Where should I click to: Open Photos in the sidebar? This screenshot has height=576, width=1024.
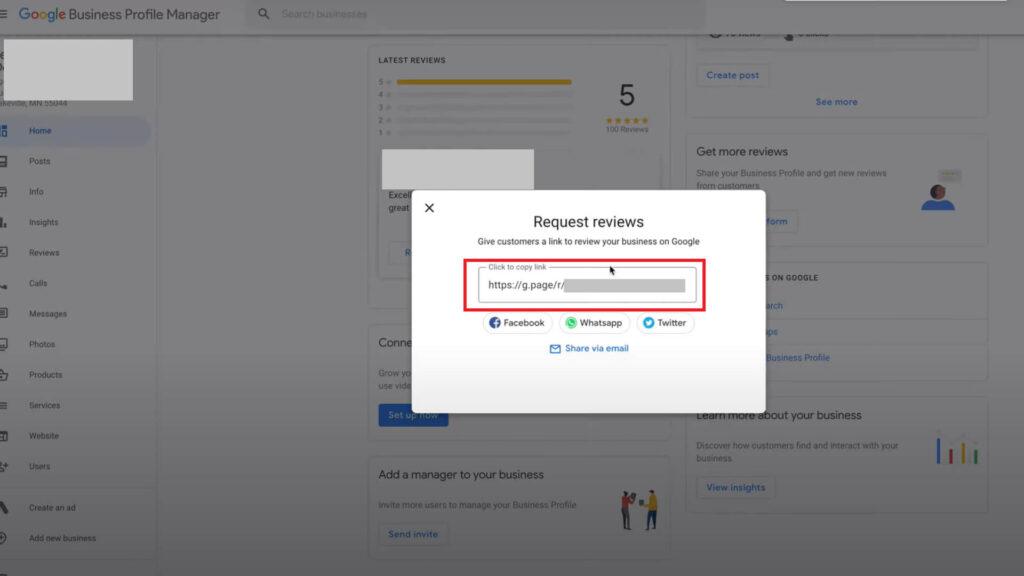click(42, 344)
